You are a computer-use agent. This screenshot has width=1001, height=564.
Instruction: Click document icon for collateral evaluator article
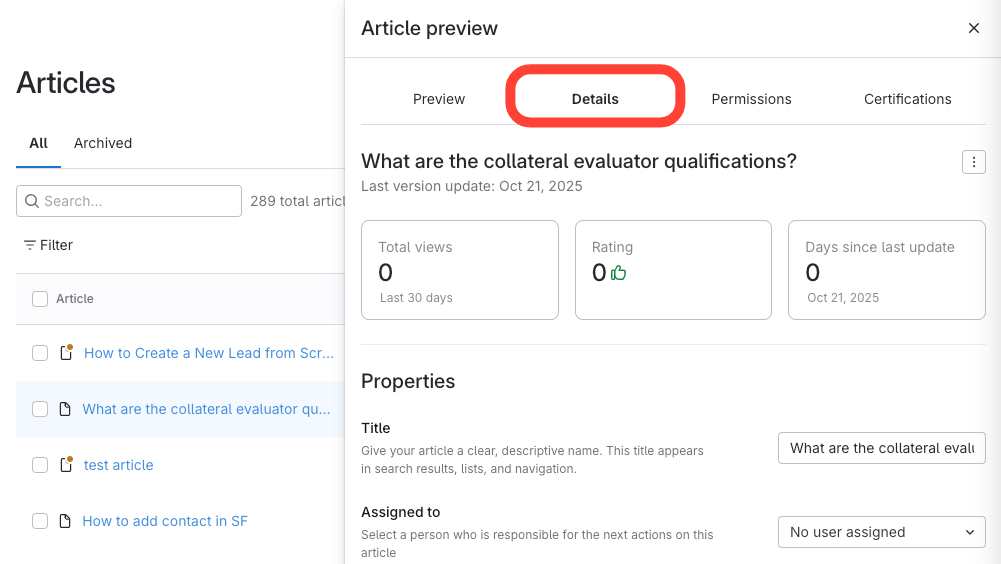tap(65, 409)
